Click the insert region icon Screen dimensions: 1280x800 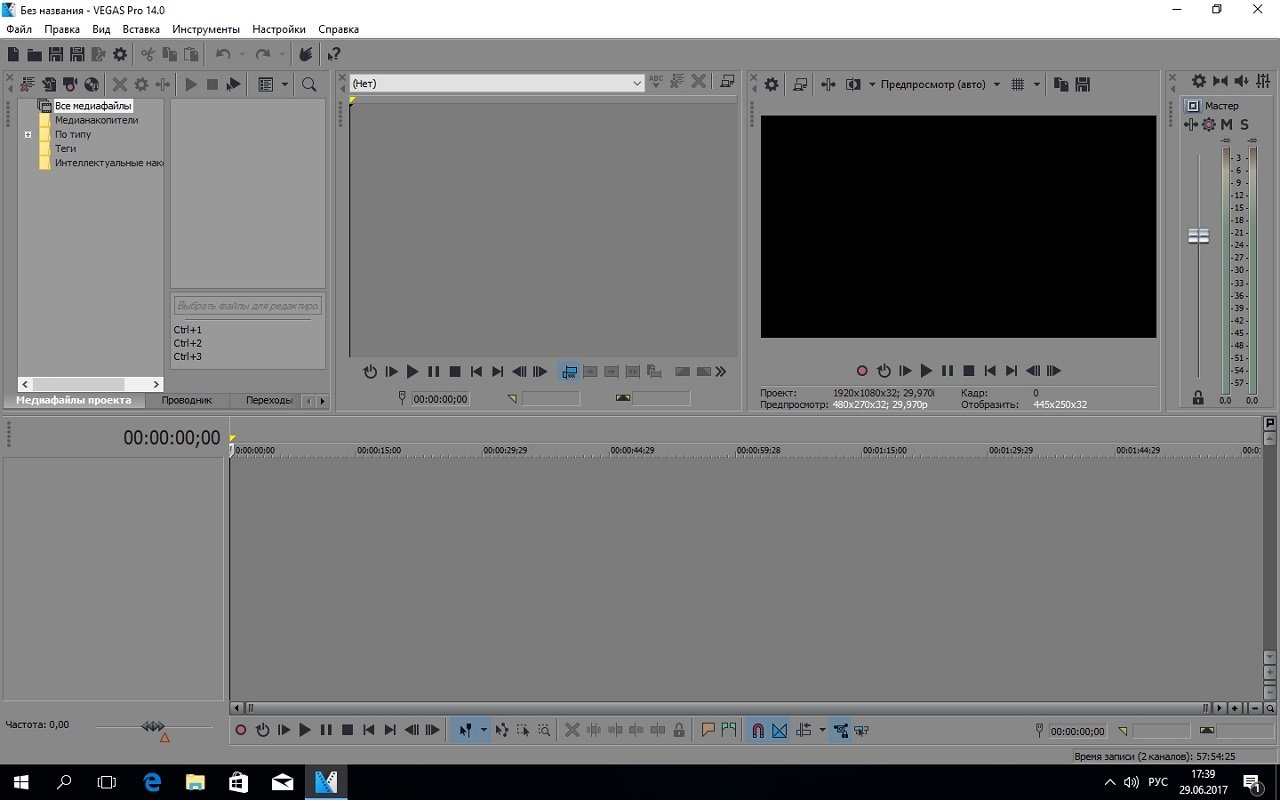pyautogui.click(x=729, y=730)
